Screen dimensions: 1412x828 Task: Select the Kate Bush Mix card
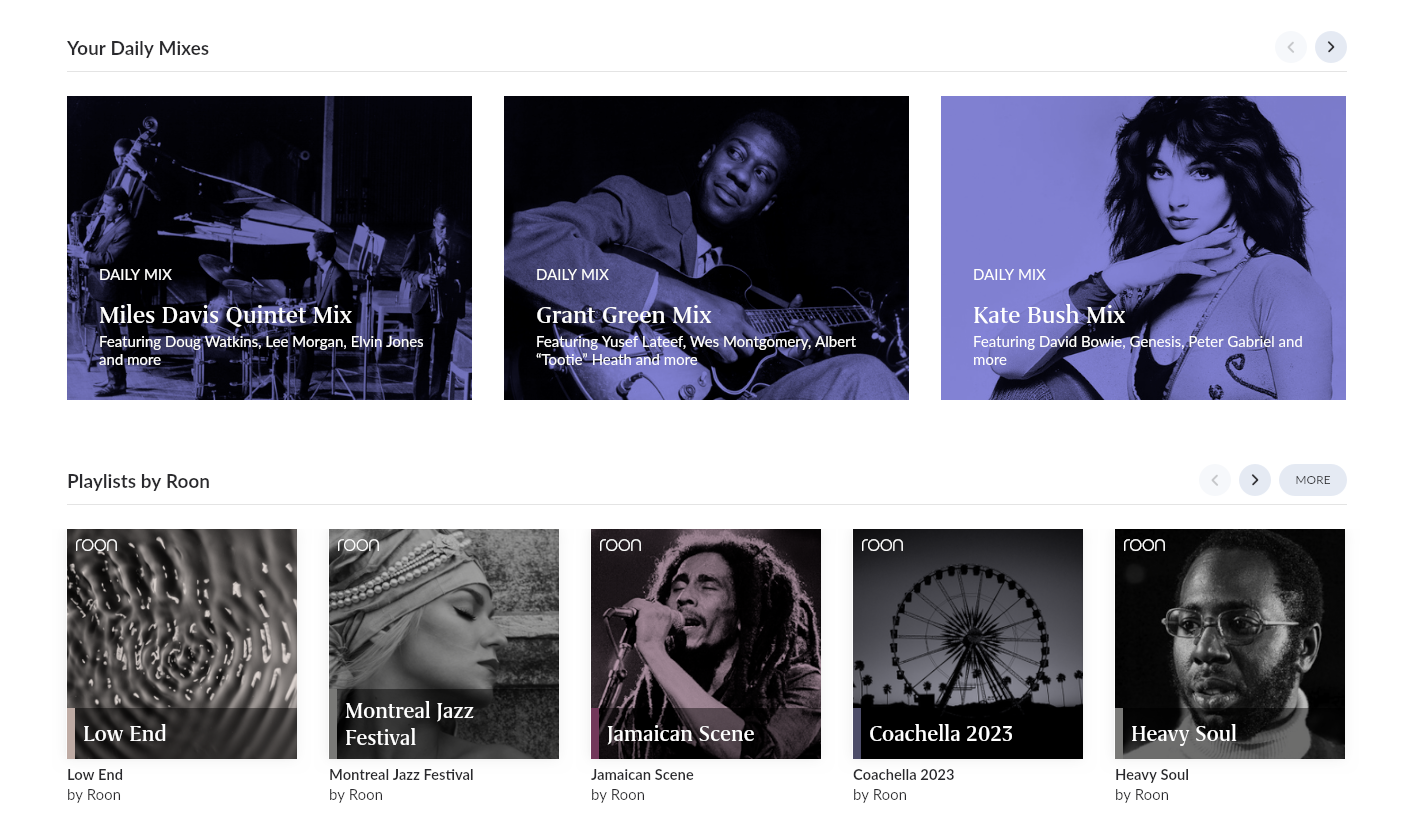[1143, 248]
